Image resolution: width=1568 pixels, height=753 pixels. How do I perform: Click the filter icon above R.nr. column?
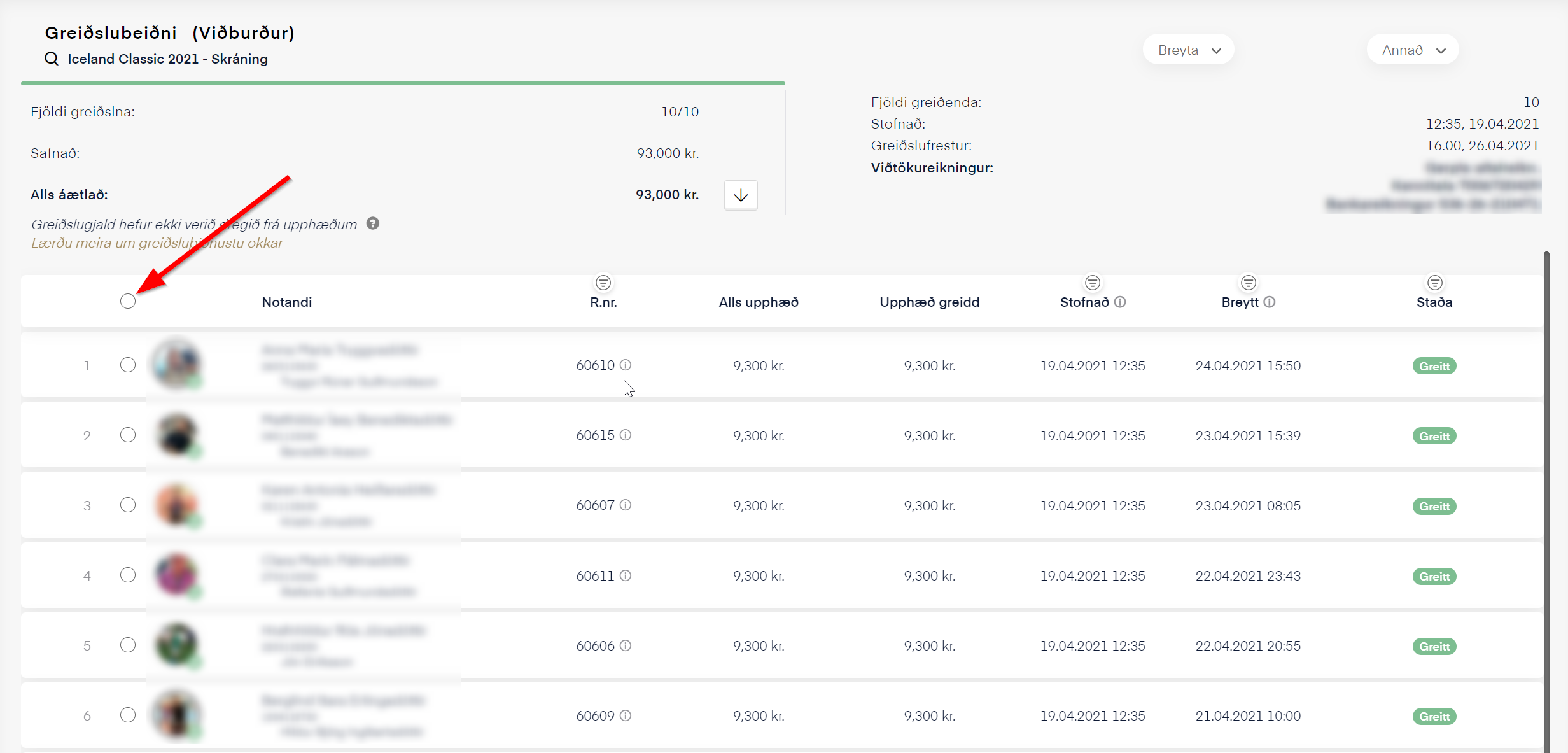click(x=603, y=282)
